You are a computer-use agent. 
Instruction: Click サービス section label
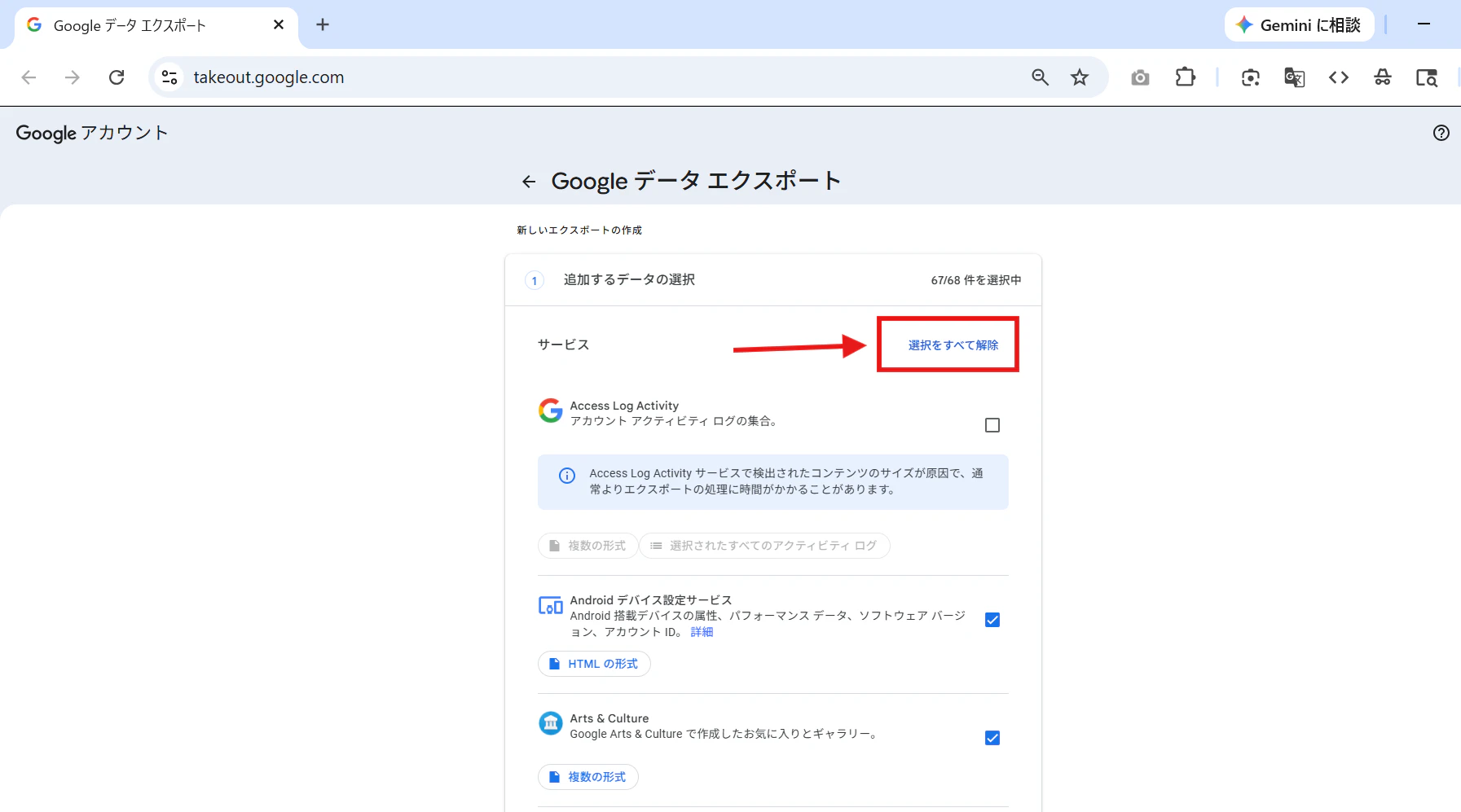point(563,345)
